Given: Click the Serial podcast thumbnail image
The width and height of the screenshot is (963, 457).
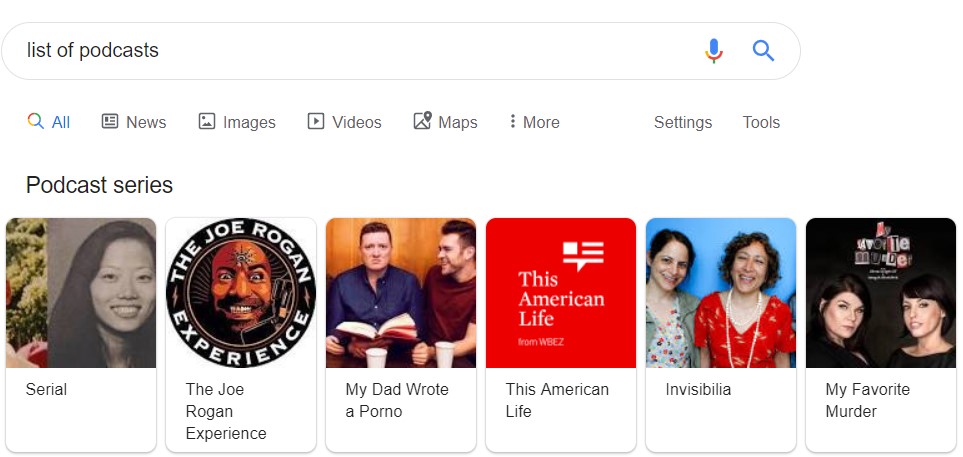Looking at the screenshot, I should tap(81, 293).
